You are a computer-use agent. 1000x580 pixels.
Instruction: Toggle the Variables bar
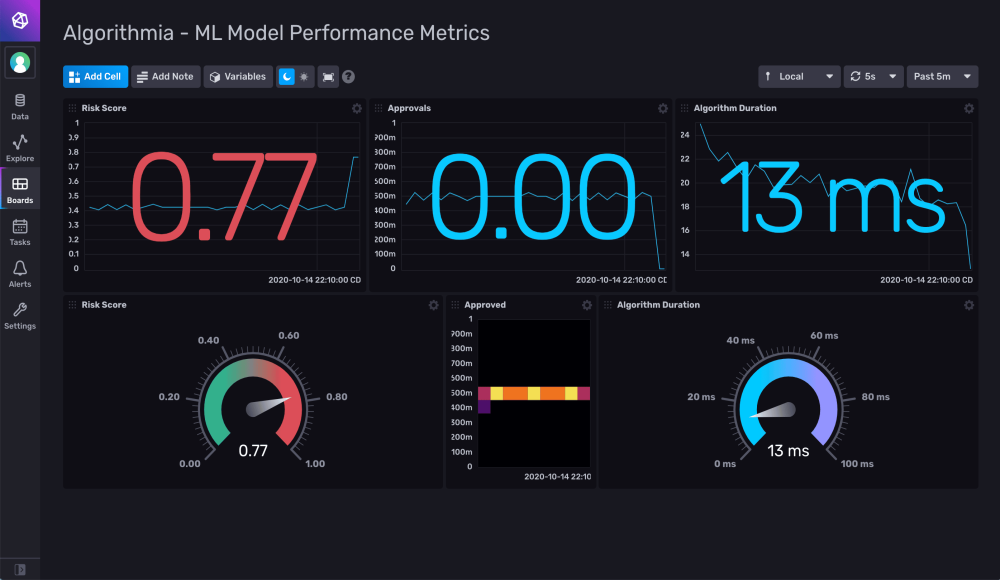tap(238, 77)
